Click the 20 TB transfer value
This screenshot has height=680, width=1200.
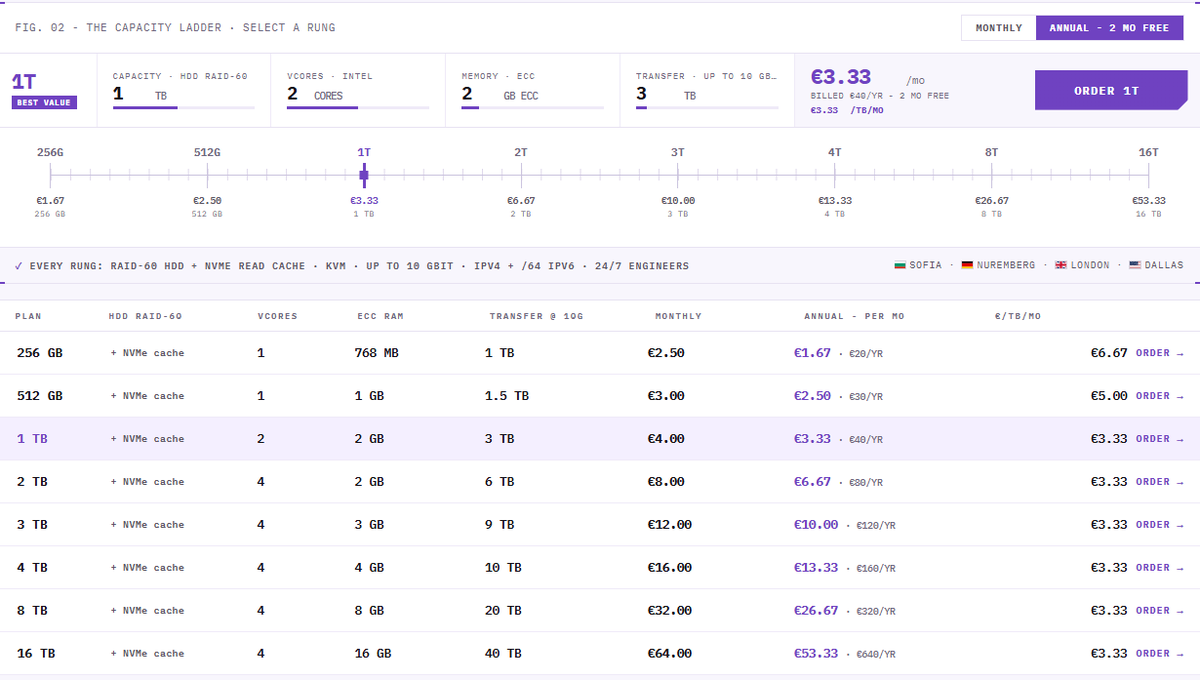click(503, 611)
